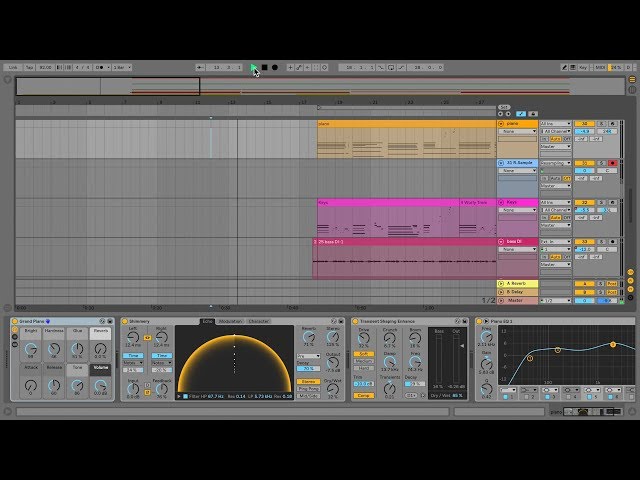The height and width of the screenshot is (480, 640).
Task: Switch to Session View selector icon
Action: [632, 89]
